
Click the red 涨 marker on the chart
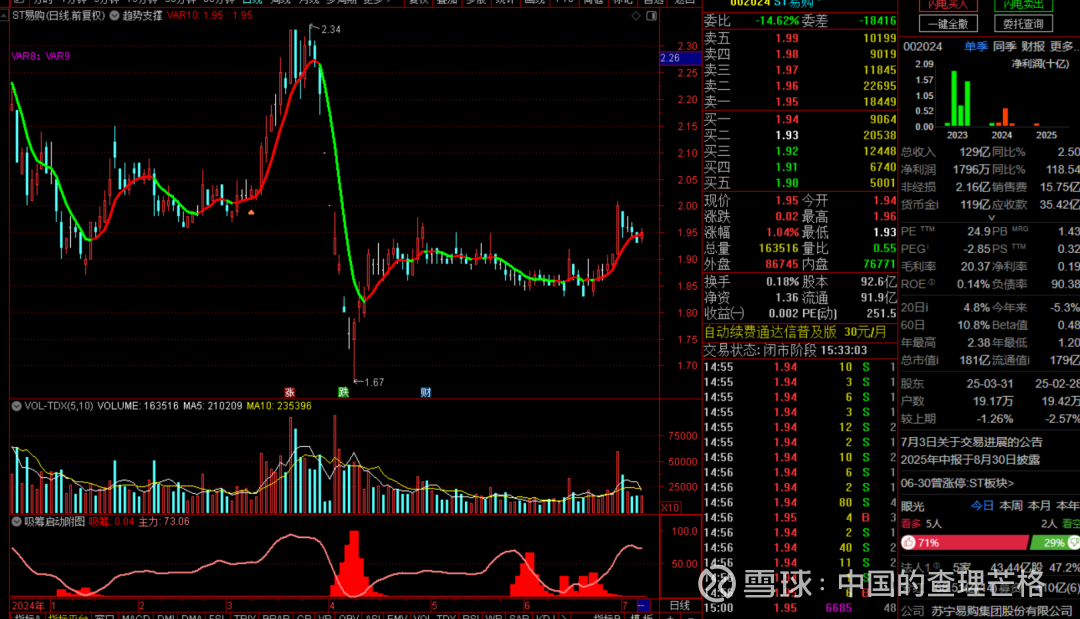point(289,392)
